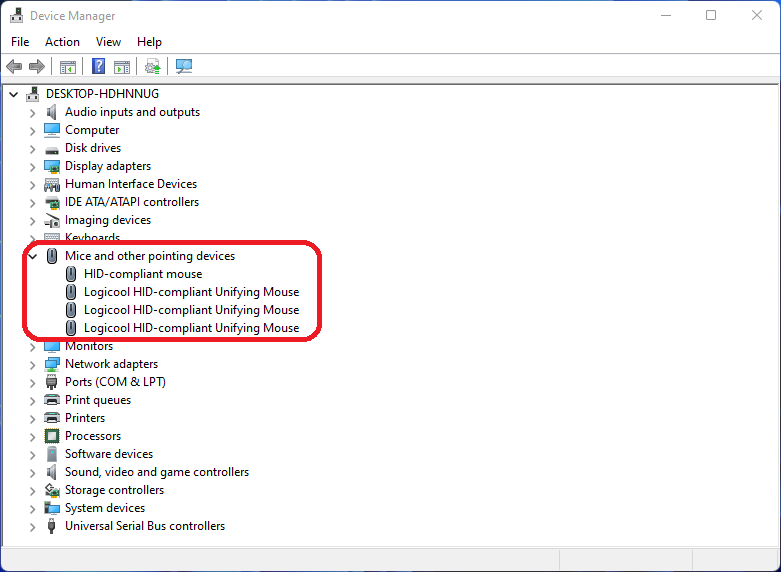The image size is (781, 572).
Task: Select the Storage controllers icon
Action: pos(52,490)
